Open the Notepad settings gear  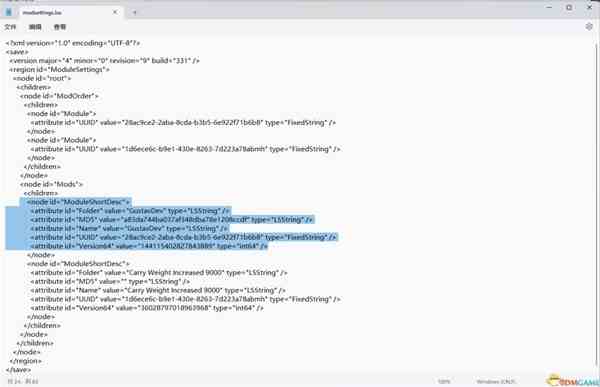coord(589,26)
